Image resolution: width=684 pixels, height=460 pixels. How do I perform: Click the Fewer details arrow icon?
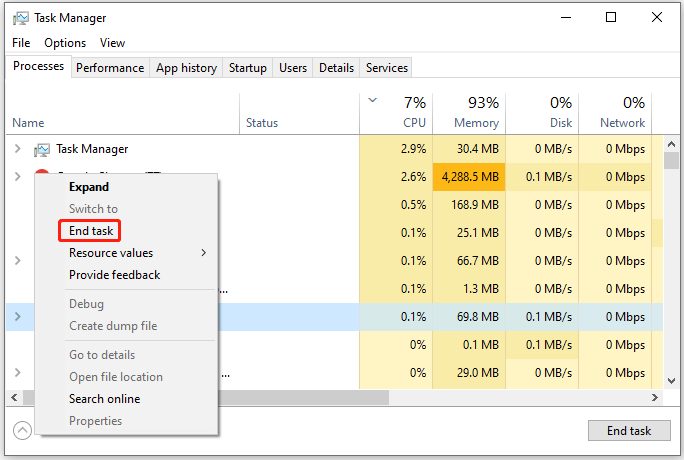22,431
